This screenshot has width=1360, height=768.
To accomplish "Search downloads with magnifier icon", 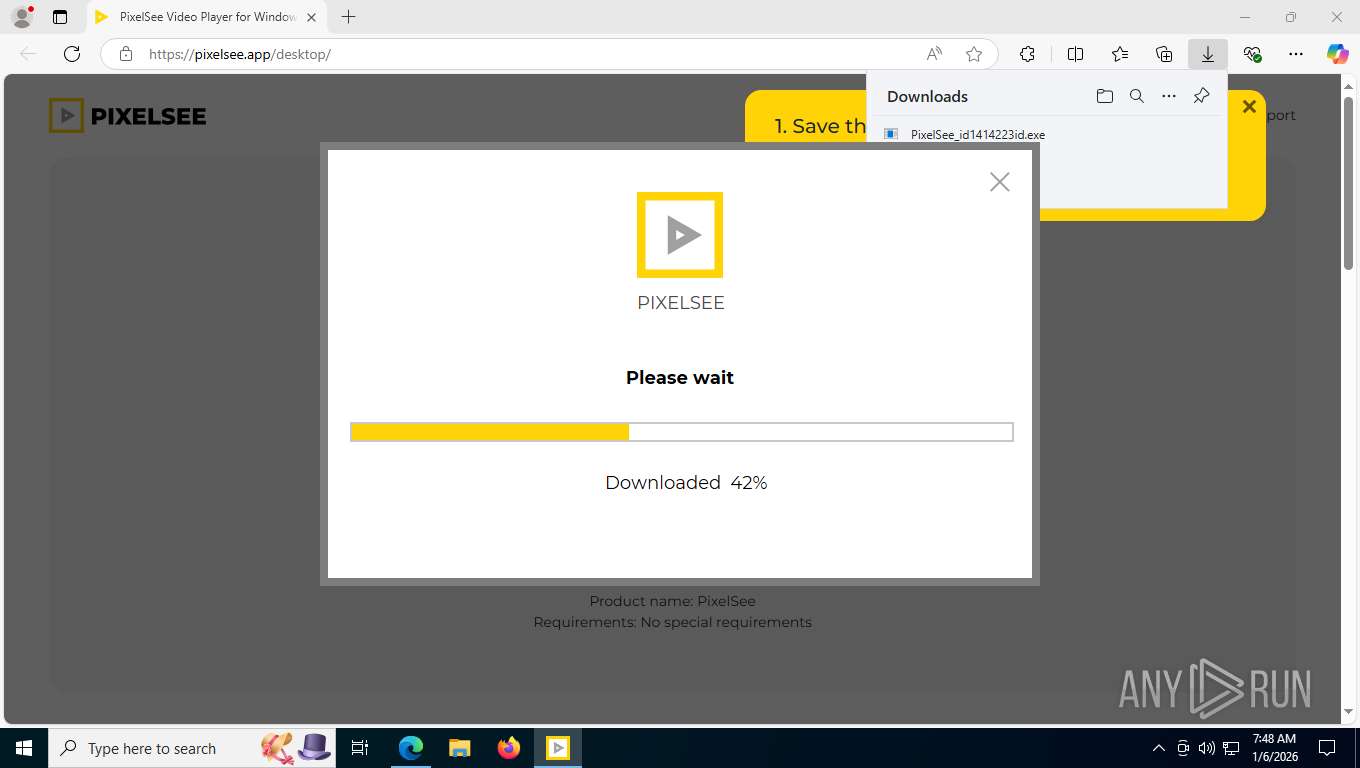I will click(1137, 96).
